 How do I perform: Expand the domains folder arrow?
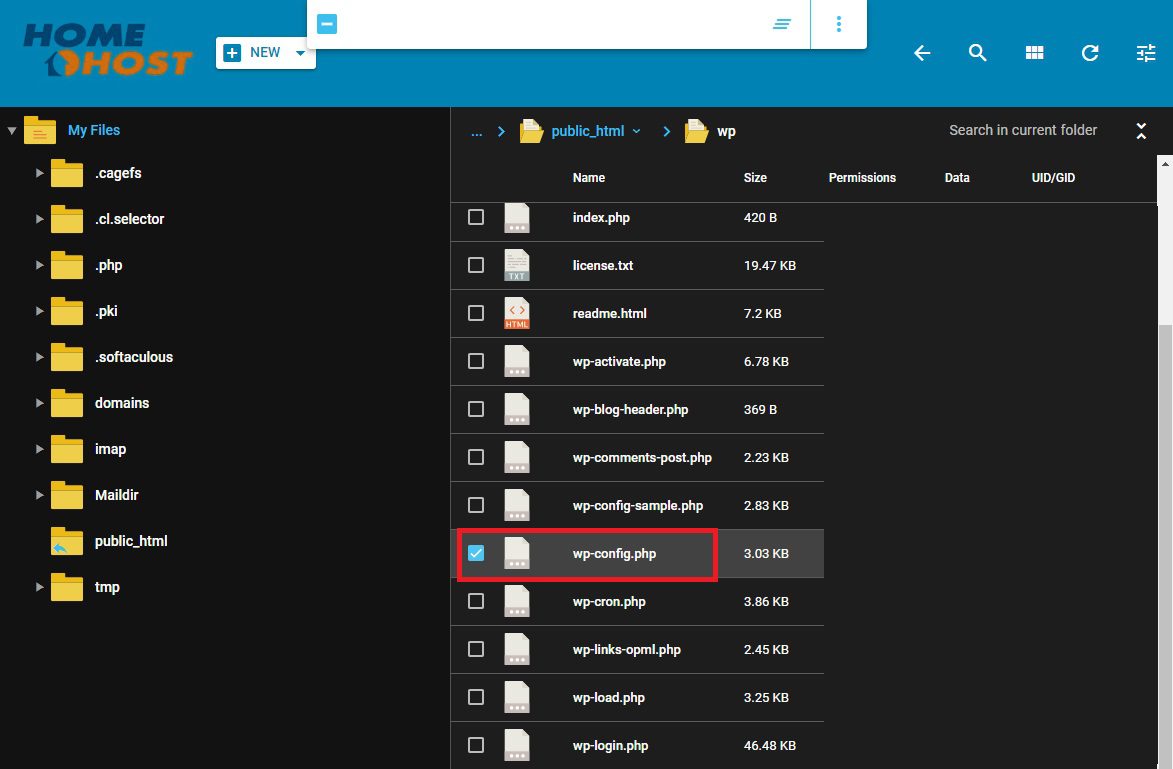click(39, 403)
